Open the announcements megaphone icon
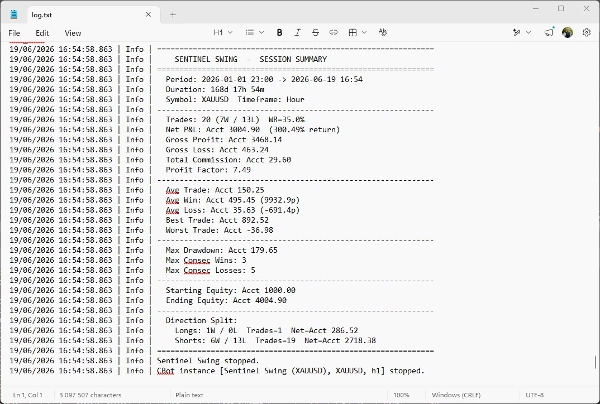This screenshot has height=404, width=600. point(549,32)
